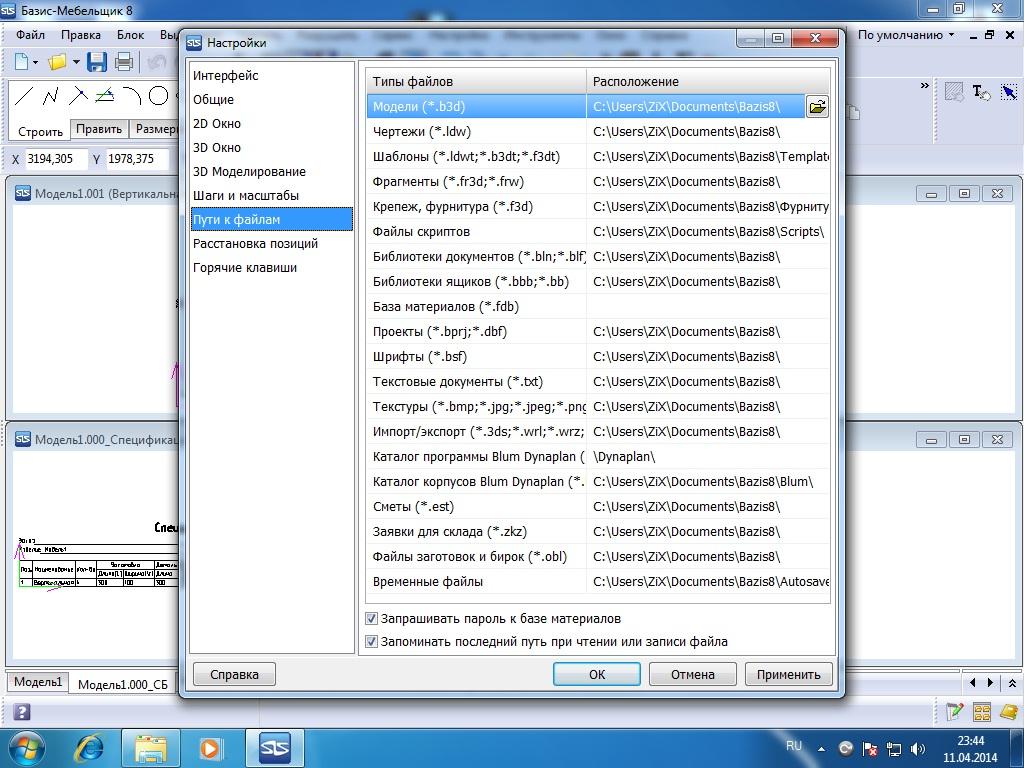
Task: Click the Y coordinate field 1978,375
Action: [x=137, y=159]
